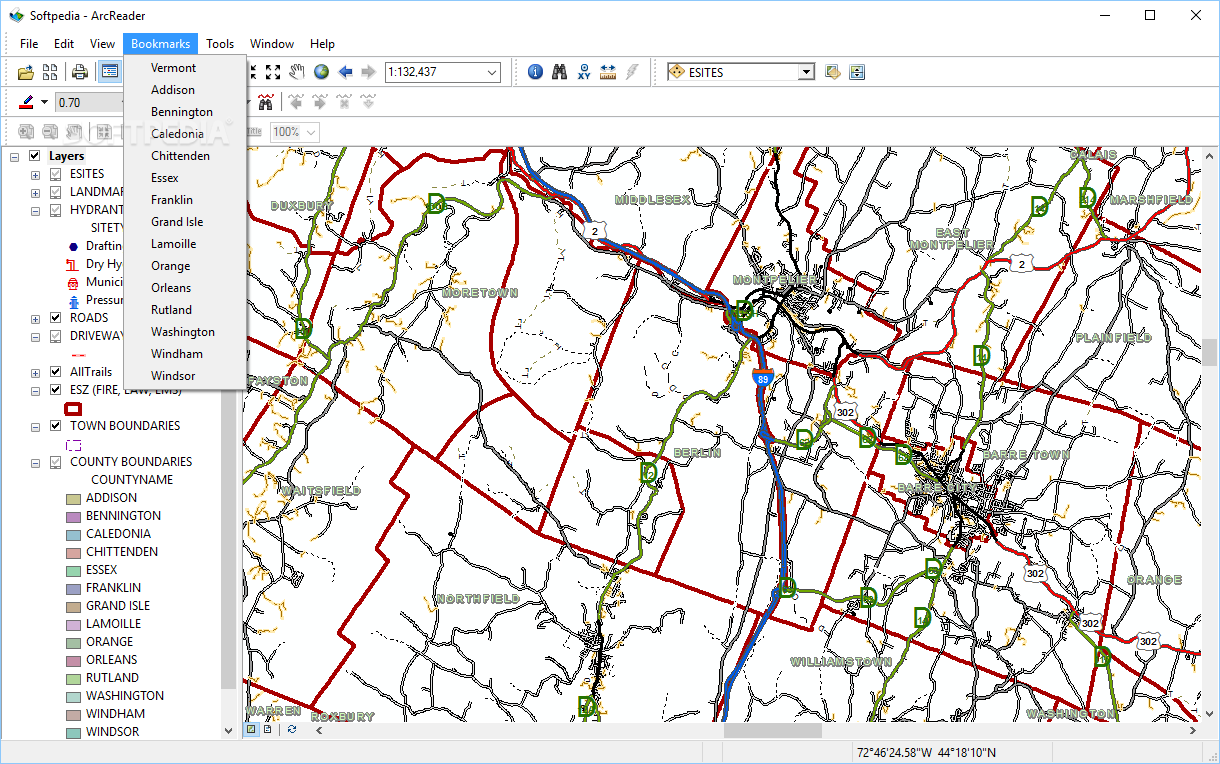Viewport: 1220px width, 764px height.
Task: Toggle the DRIVEWAYS layer checkbox
Action: pyautogui.click(x=56, y=336)
